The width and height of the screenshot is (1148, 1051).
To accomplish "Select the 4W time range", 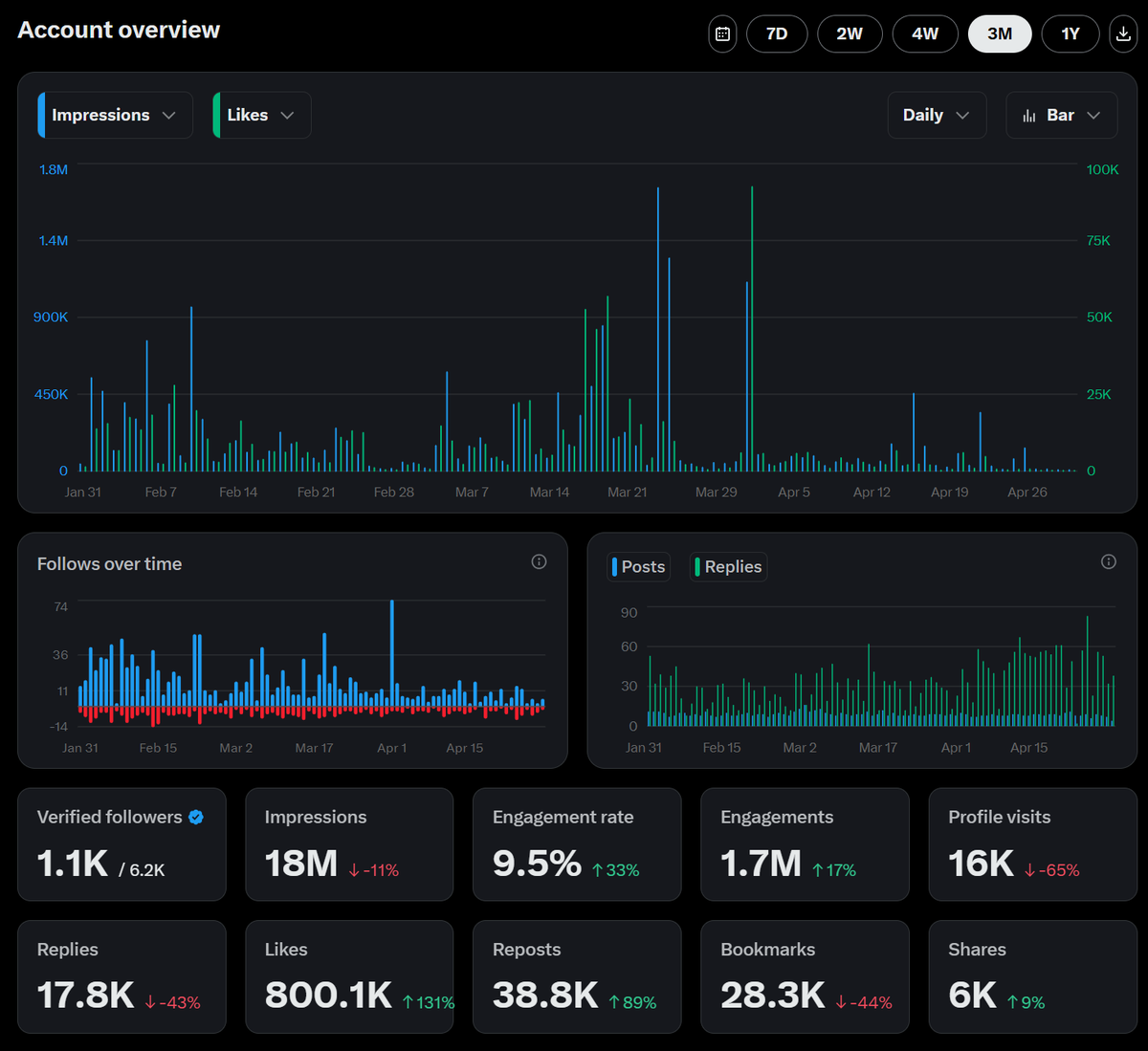I will point(925,34).
